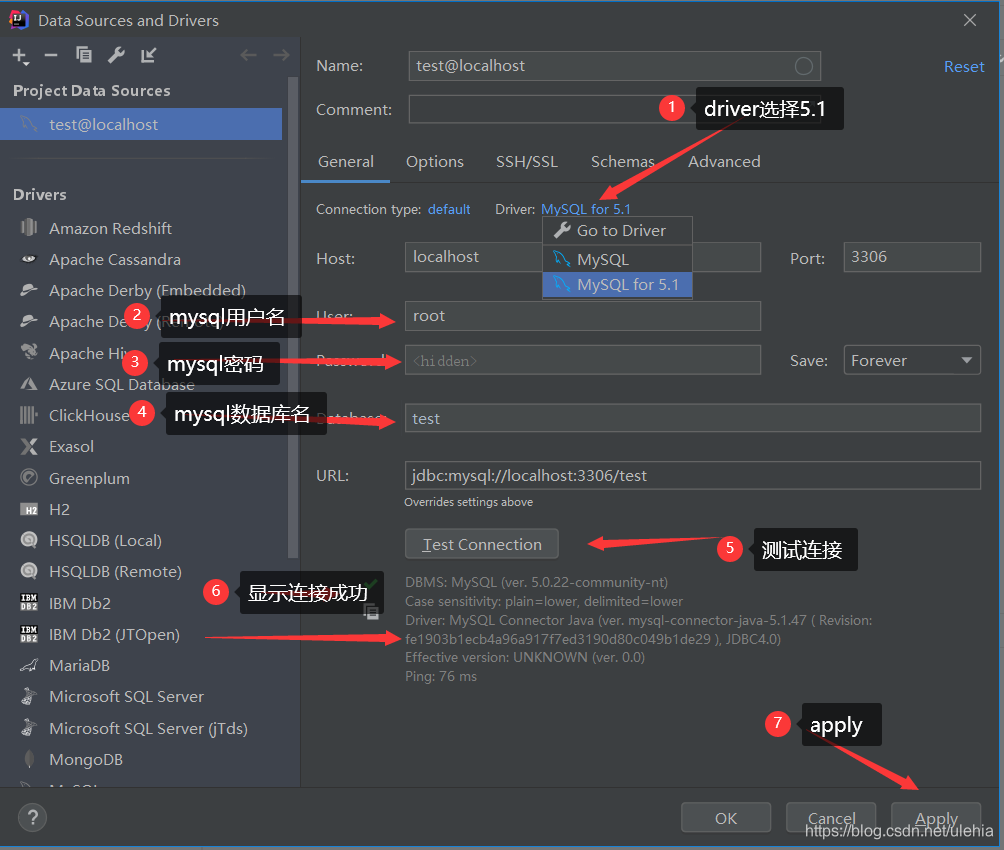Switch to the General tab
This screenshot has height=850, width=1004.
(x=346, y=161)
